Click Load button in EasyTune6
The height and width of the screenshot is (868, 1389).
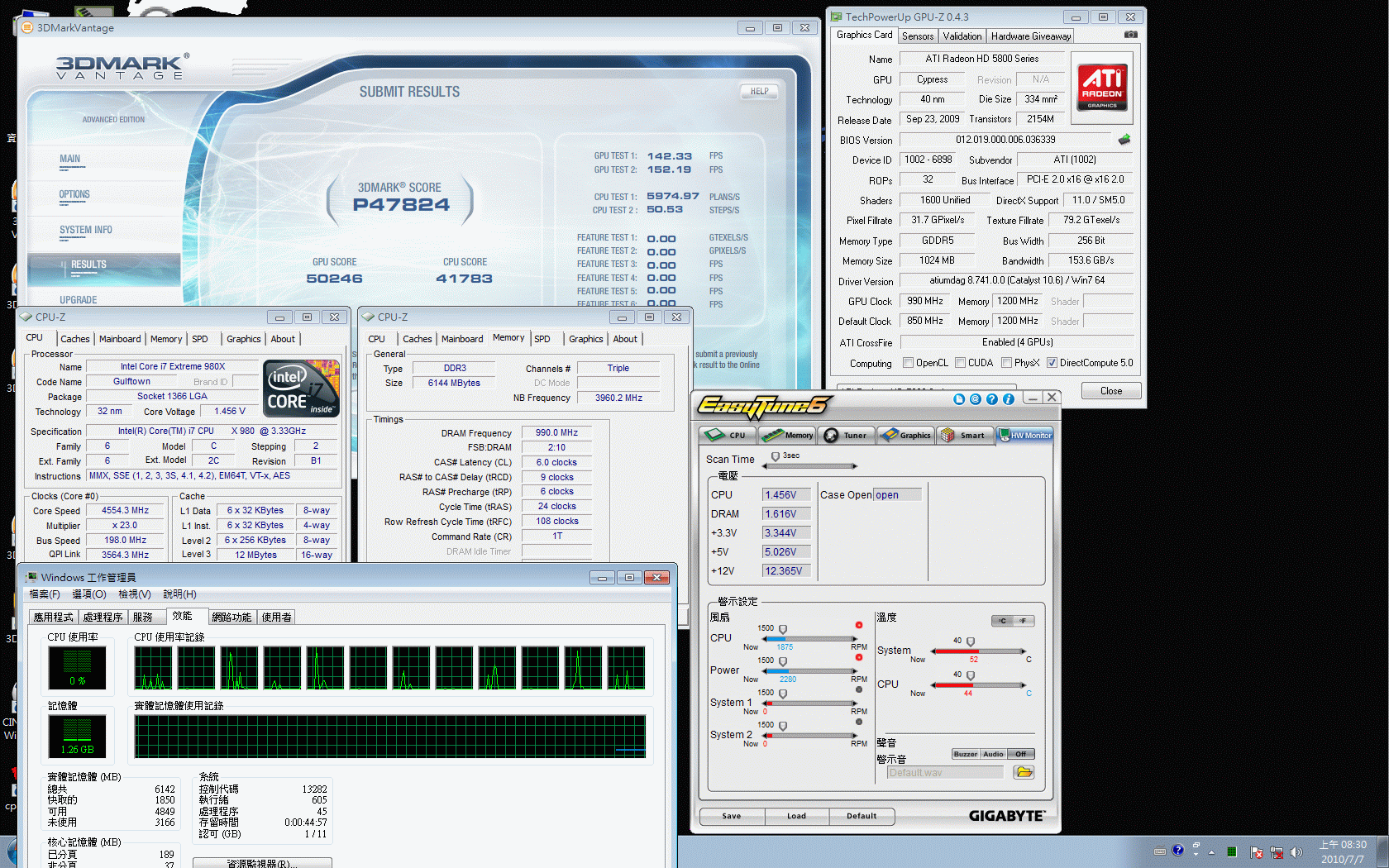point(796,816)
